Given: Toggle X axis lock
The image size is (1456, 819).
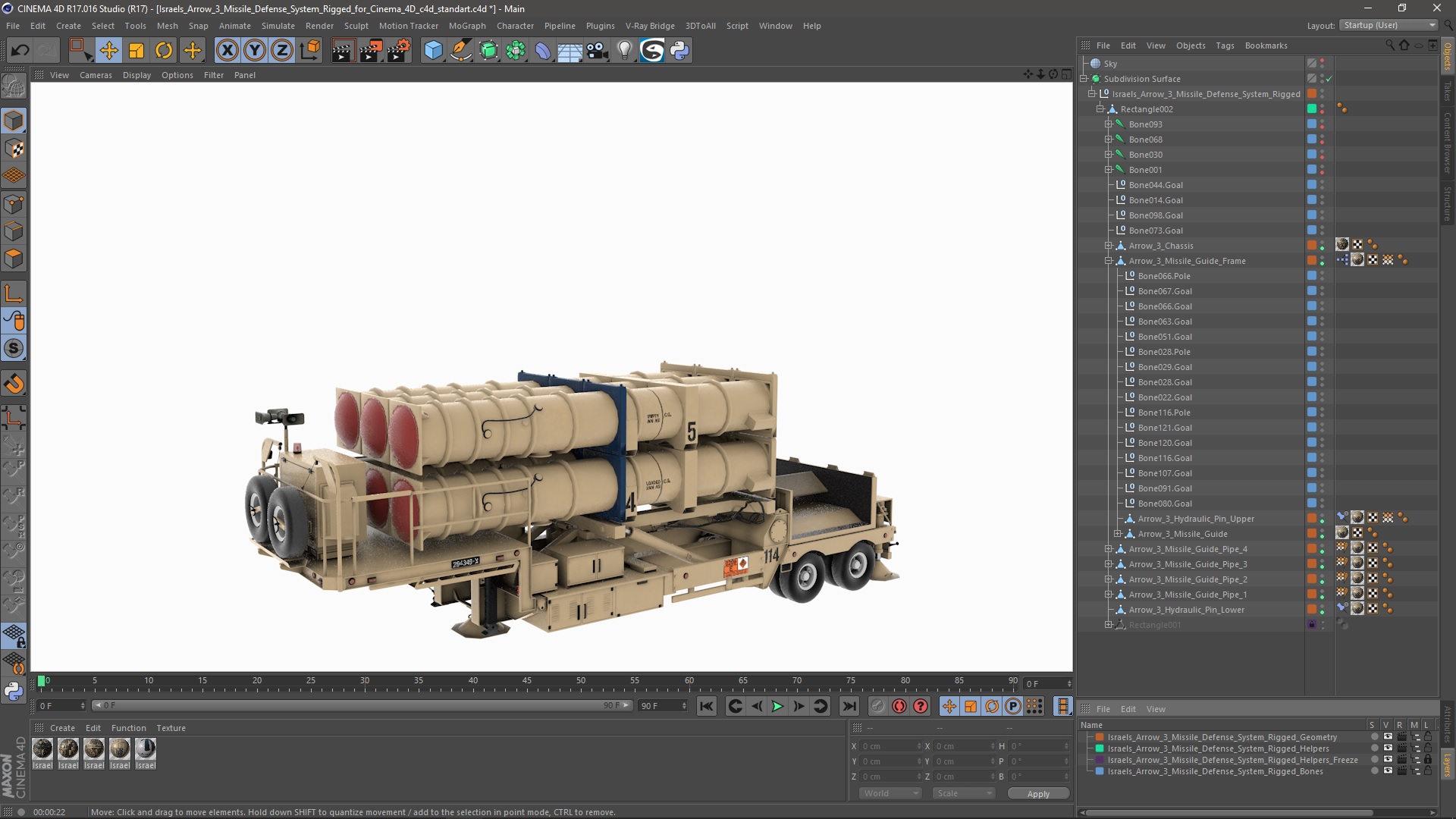Looking at the screenshot, I should [227, 51].
